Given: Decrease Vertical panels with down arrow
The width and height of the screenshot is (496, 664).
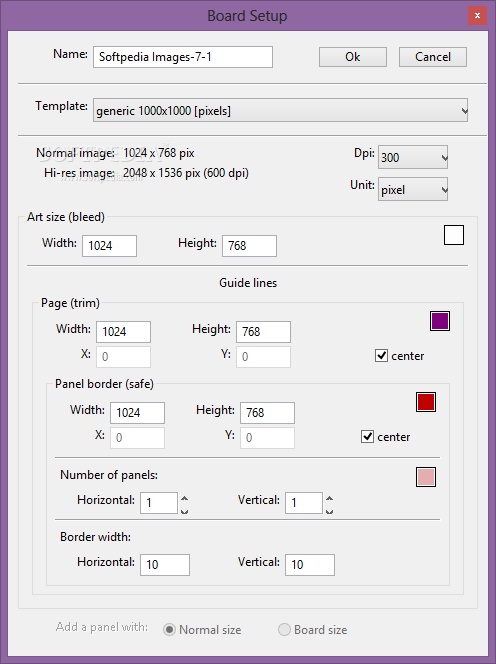Looking at the screenshot, I should click(x=329, y=510).
